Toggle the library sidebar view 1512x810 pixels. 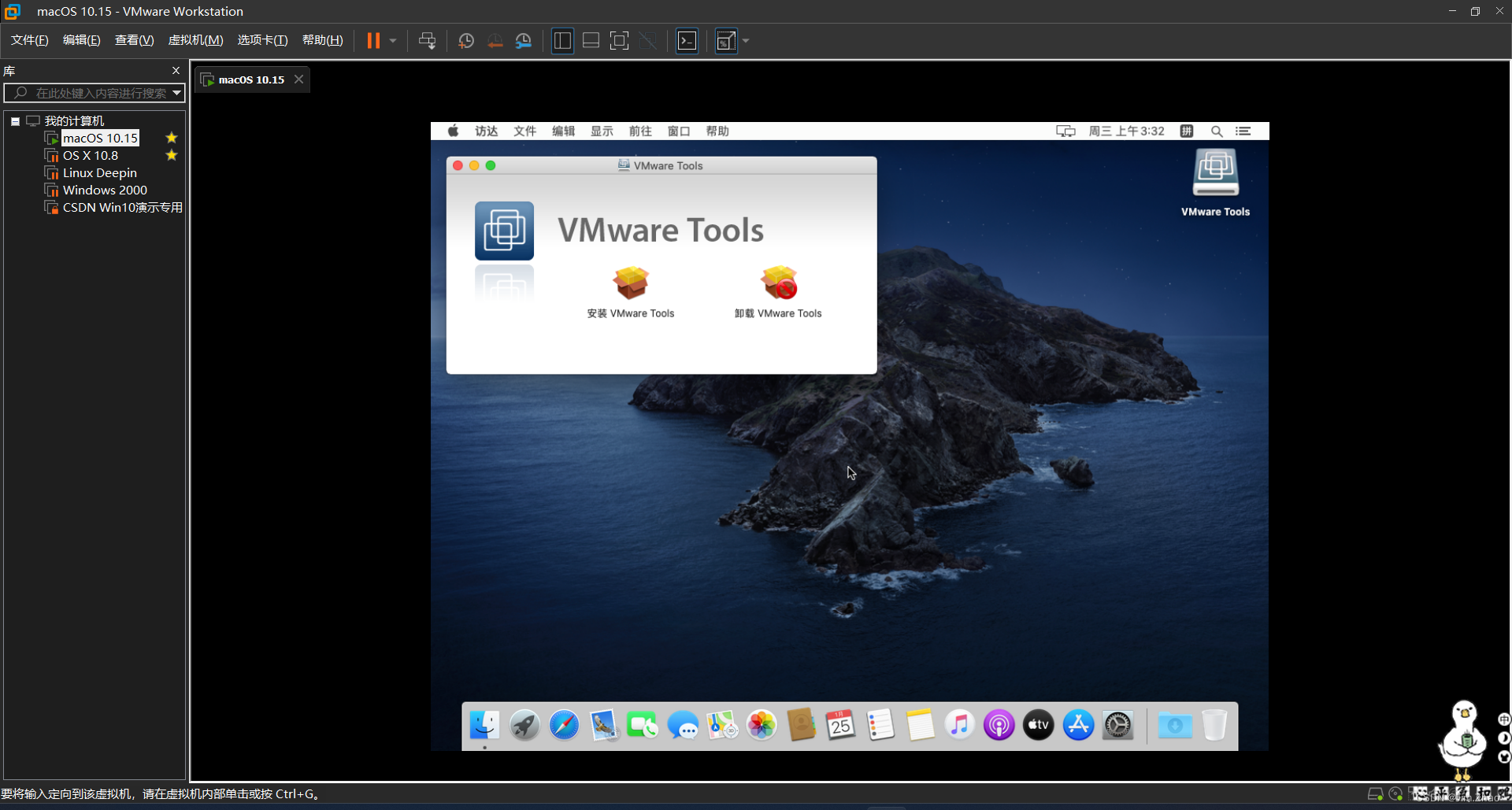pyautogui.click(x=562, y=41)
